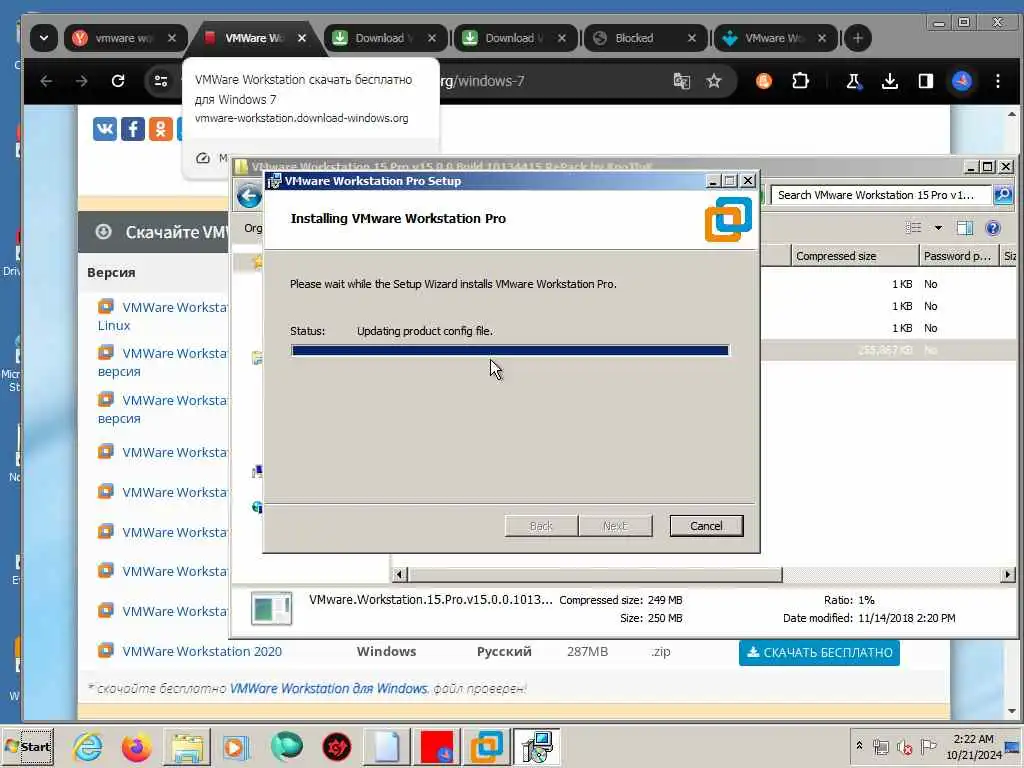
Task: Open the media player taskbar icon
Action: [x=236, y=747]
